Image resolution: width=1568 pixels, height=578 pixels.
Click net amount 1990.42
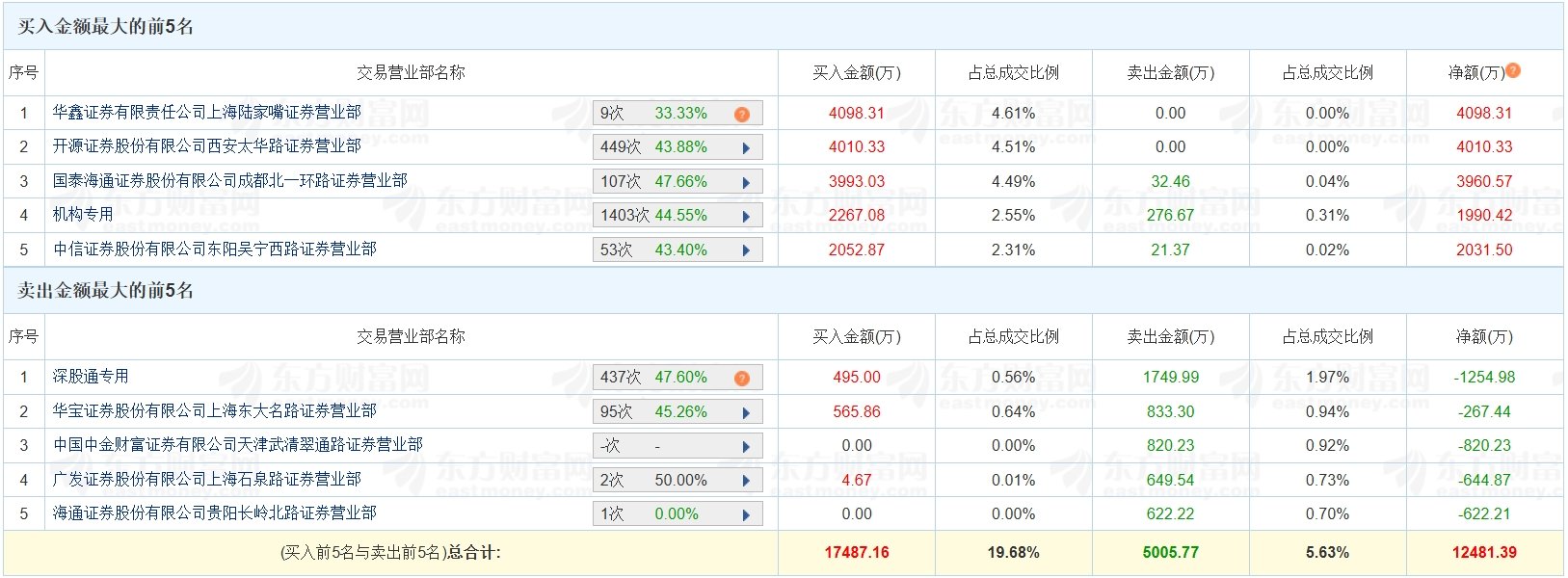pyautogui.click(x=1485, y=215)
